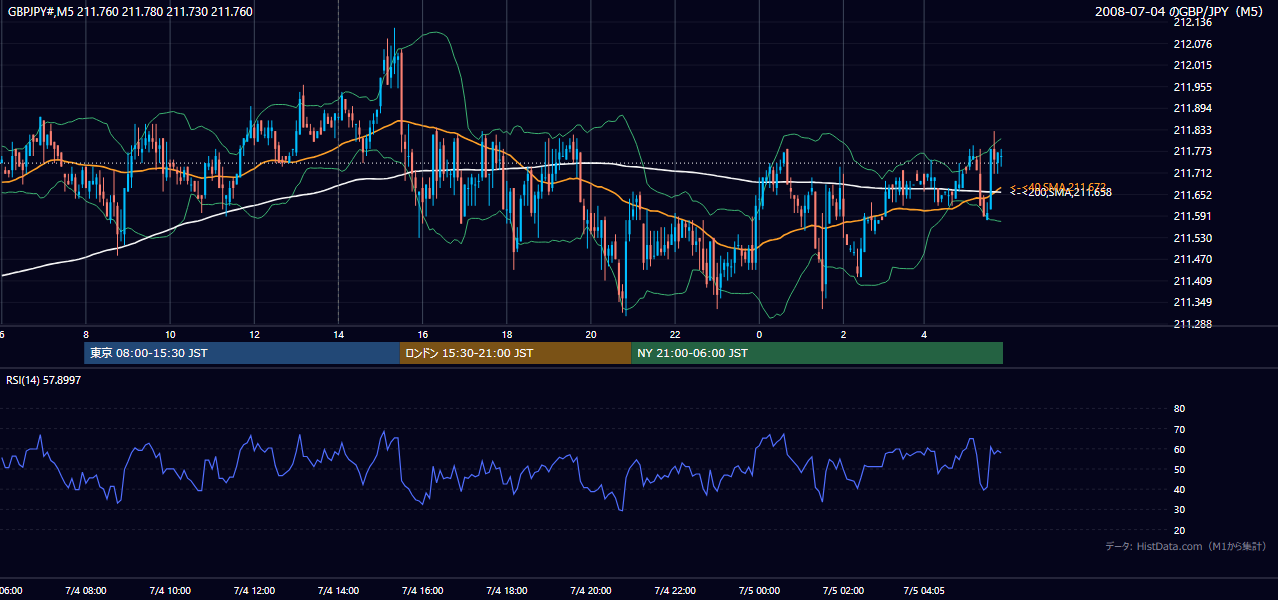Click the 7/4 14:00 time label
This screenshot has height=600, width=1278.
point(338,591)
